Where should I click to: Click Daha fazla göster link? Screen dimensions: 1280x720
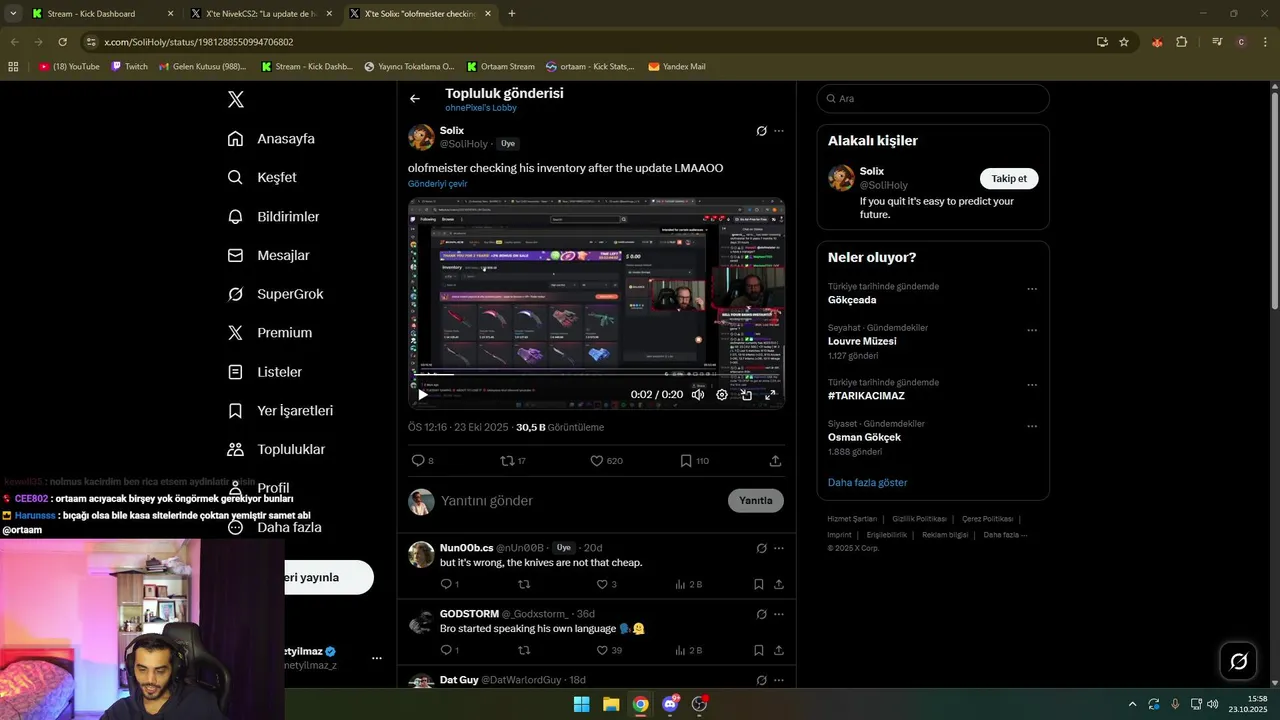pos(867,483)
